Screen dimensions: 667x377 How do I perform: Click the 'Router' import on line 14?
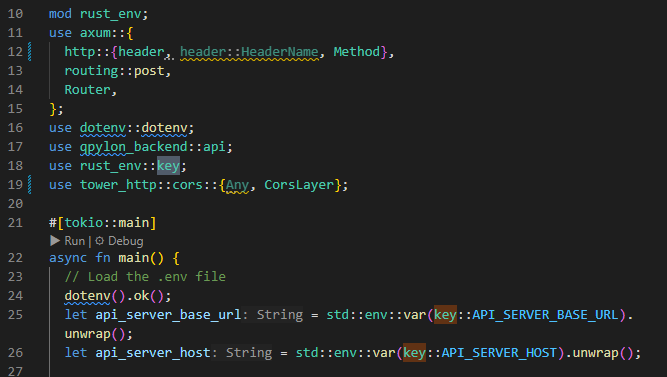tap(88, 89)
